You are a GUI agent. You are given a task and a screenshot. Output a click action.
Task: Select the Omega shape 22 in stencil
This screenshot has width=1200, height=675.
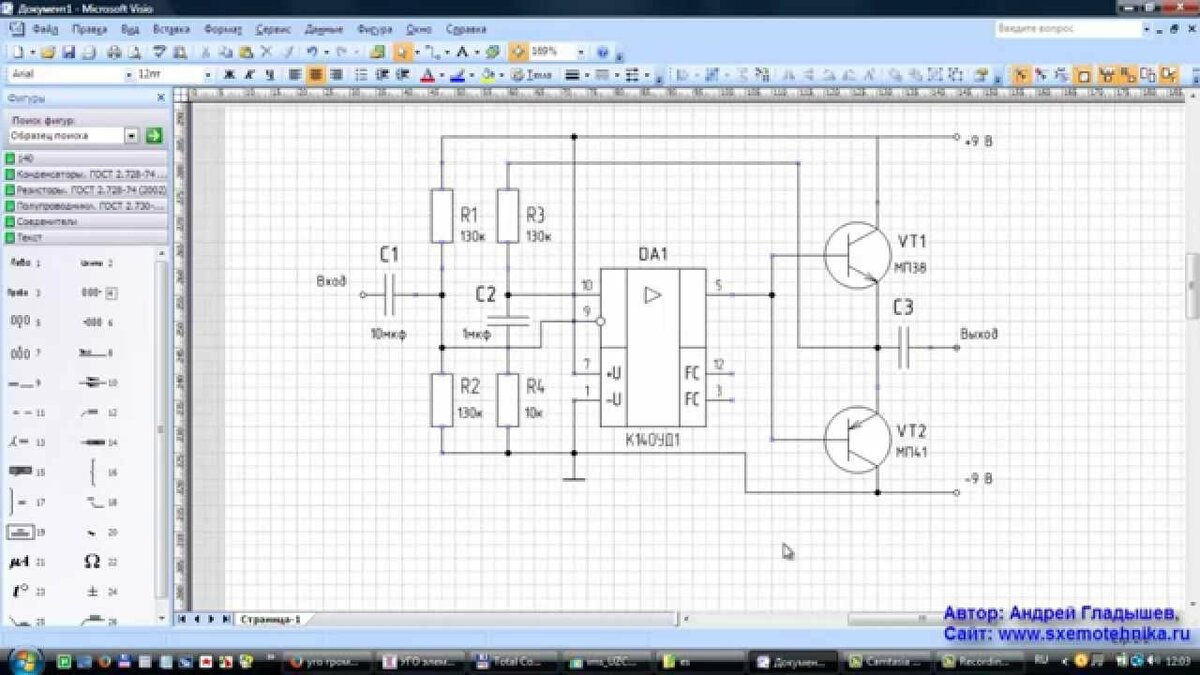point(93,562)
